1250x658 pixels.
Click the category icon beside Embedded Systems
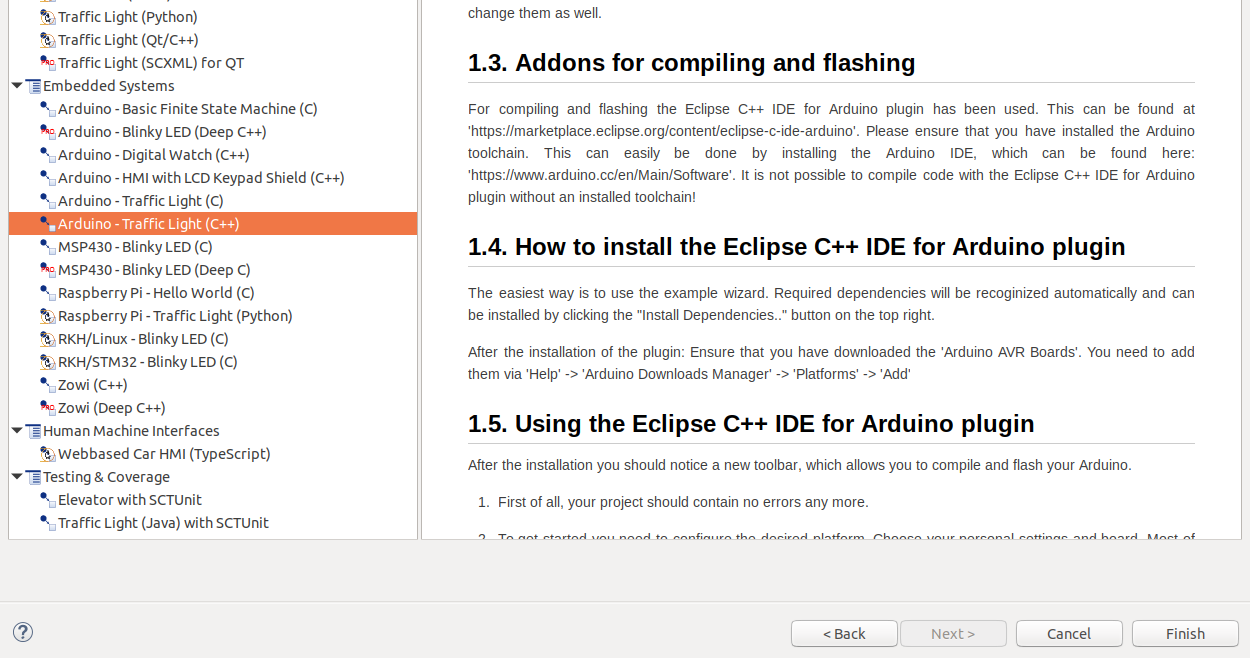tap(33, 85)
